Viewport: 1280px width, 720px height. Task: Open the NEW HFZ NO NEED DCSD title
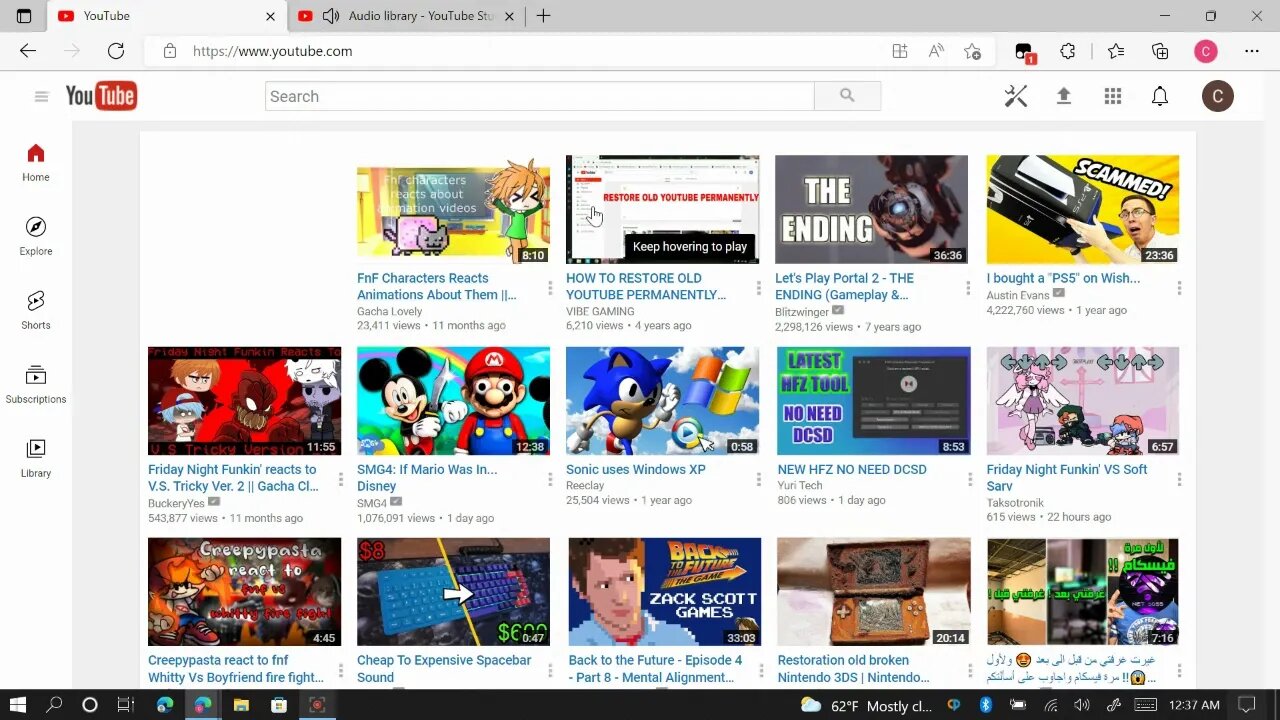coord(852,469)
